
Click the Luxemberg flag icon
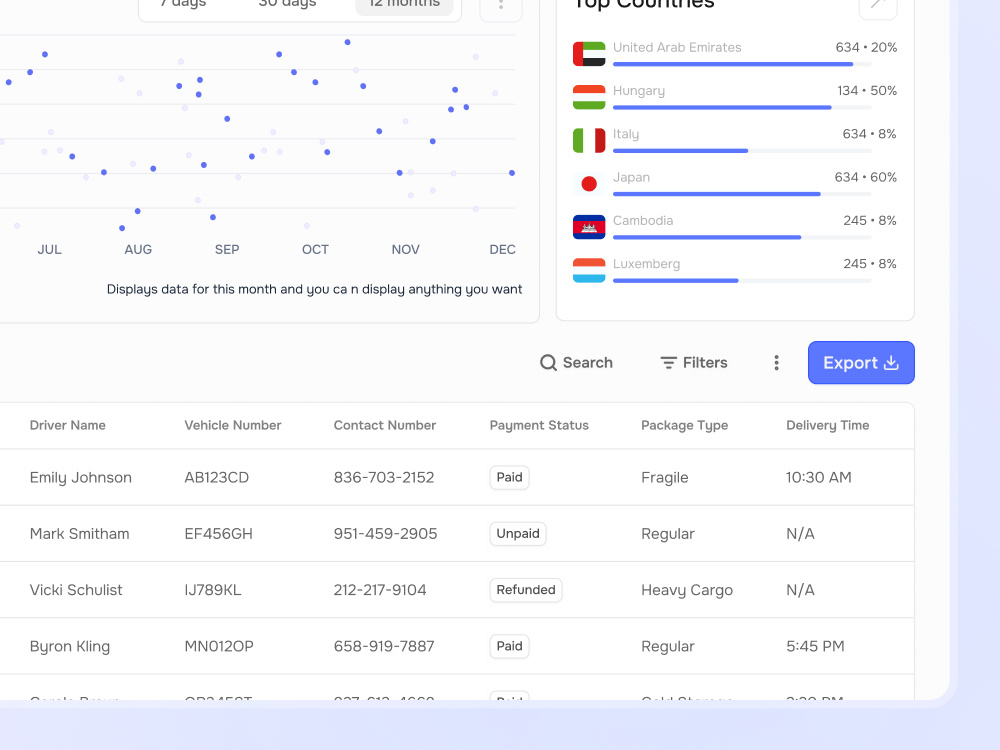(x=589, y=270)
